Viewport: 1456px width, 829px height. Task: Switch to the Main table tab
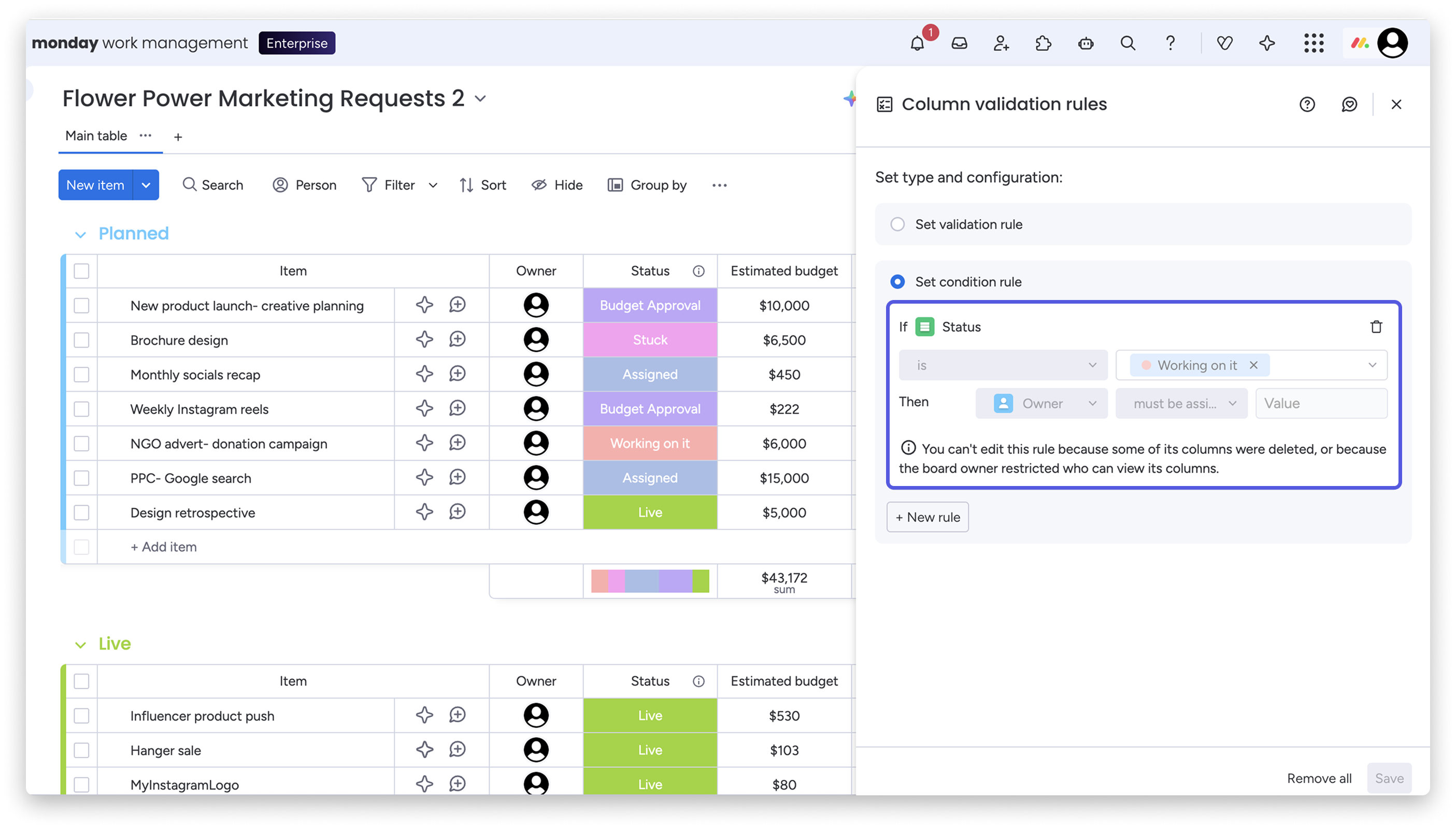pyautogui.click(x=96, y=136)
